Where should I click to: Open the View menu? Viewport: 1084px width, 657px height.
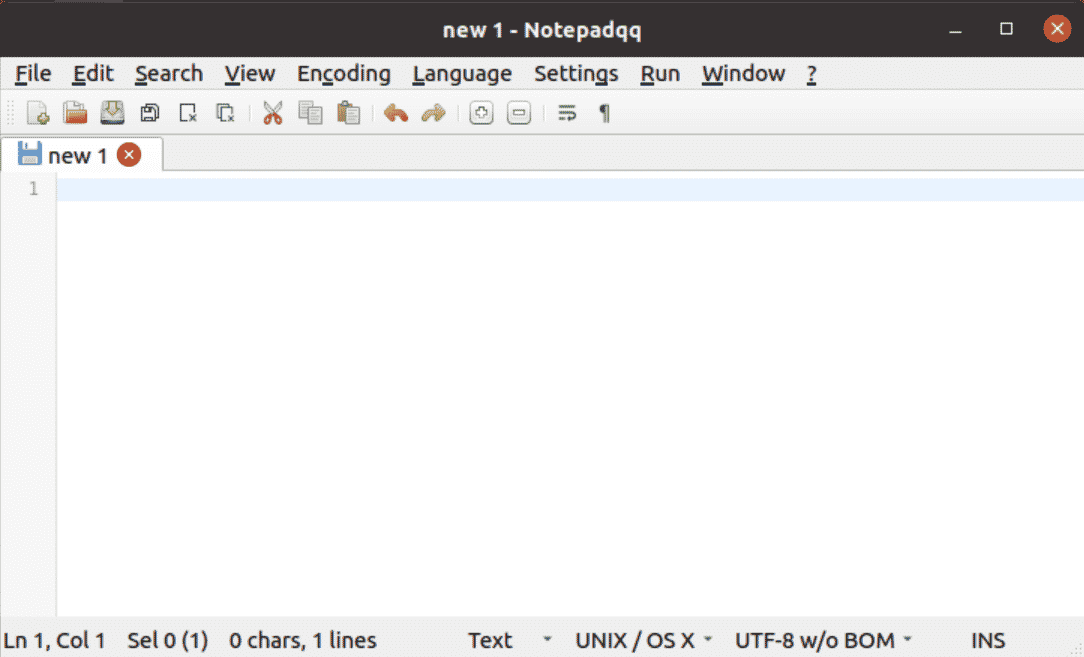pyautogui.click(x=250, y=73)
